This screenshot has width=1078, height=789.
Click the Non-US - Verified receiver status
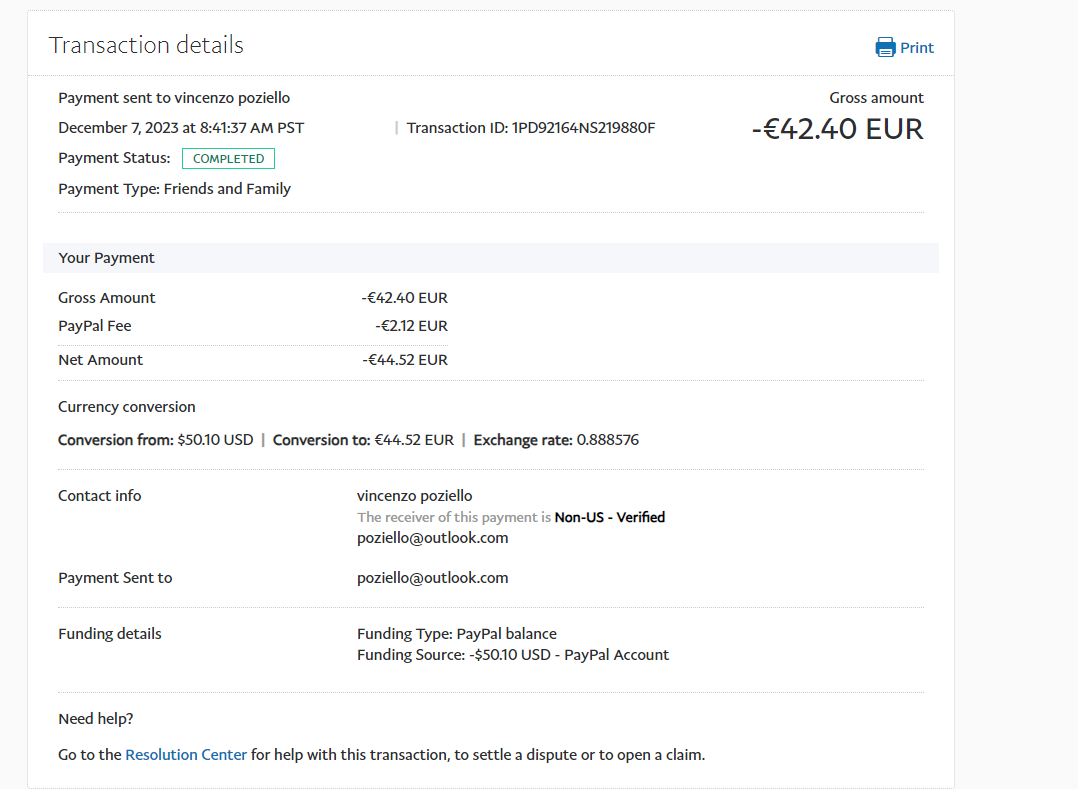(609, 517)
